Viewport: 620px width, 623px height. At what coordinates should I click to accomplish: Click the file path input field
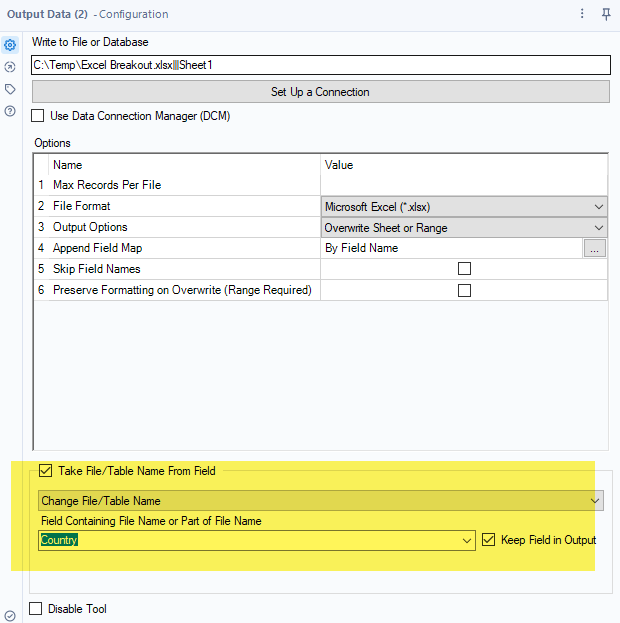tap(320, 65)
